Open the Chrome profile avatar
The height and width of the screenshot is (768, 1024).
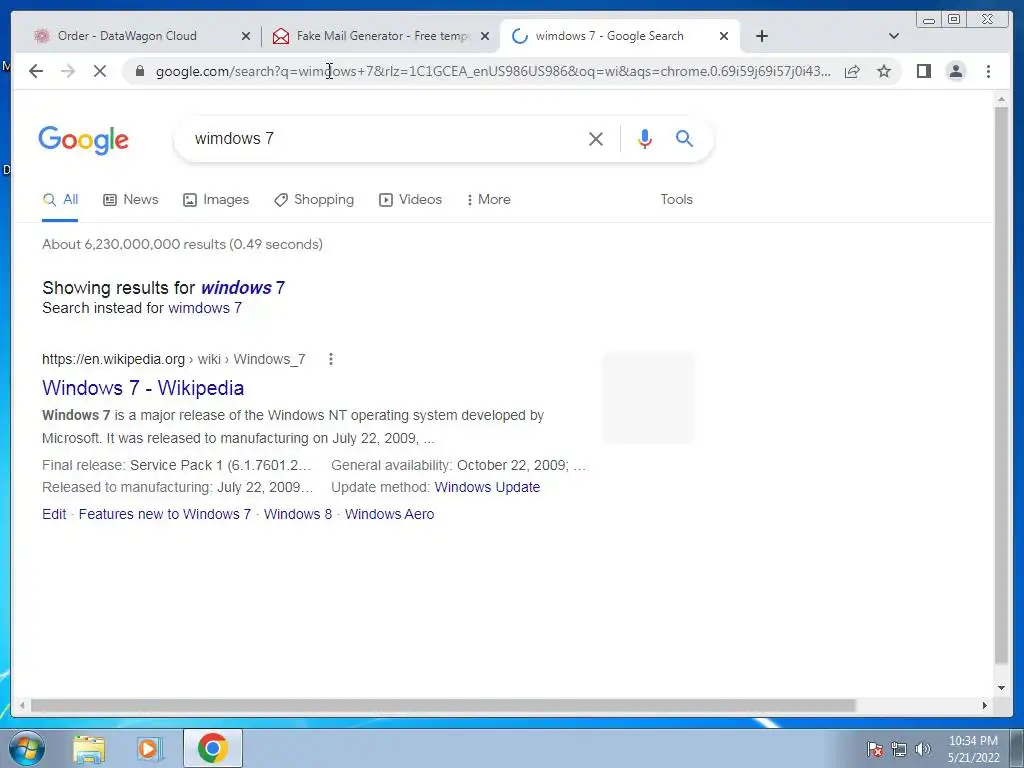tap(955, 71)
